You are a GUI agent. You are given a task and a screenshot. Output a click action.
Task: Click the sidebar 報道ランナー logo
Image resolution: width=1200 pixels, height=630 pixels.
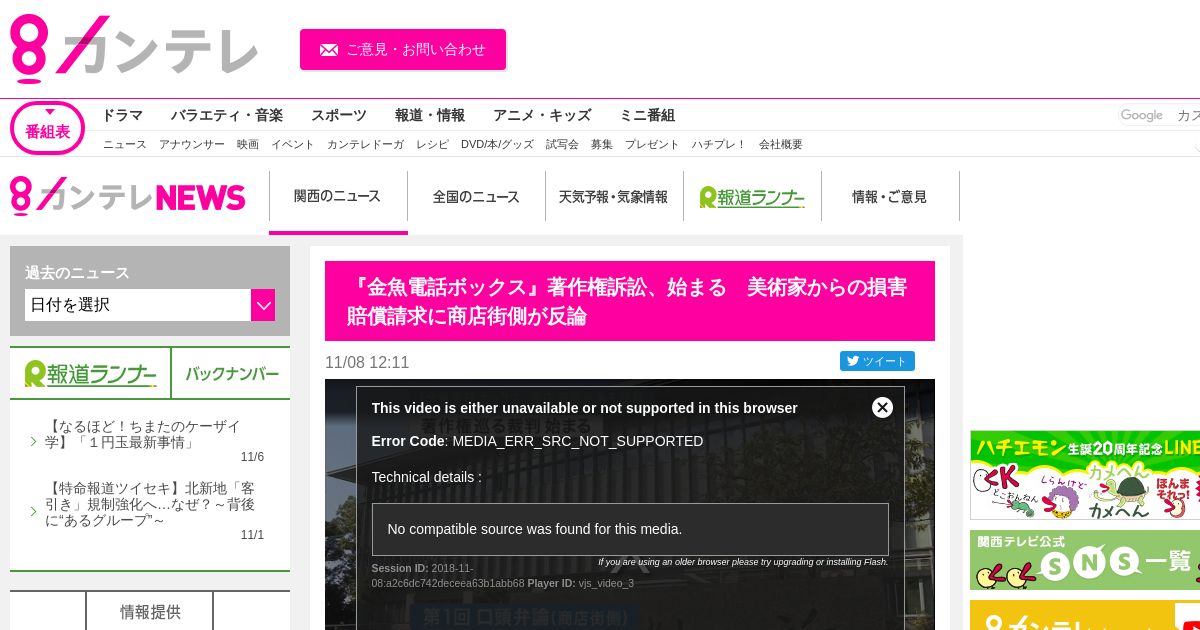pyautogui.click(x=90, y=374)
